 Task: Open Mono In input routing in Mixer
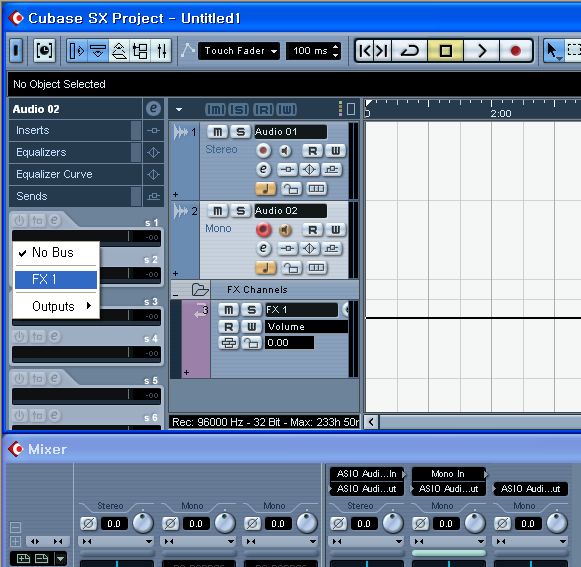click(448, 474)
